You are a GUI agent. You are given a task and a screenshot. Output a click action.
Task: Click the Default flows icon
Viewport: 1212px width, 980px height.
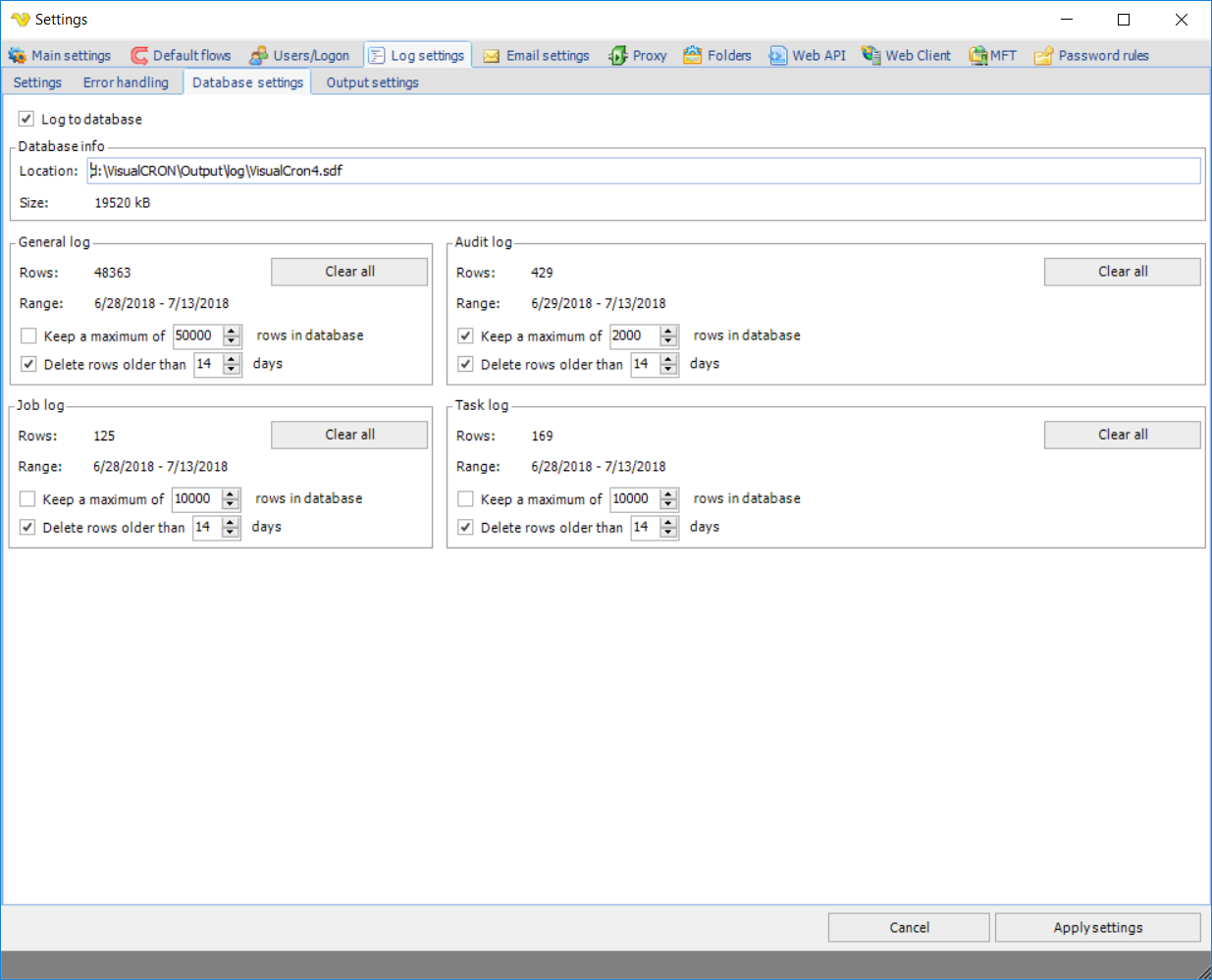click(x=139, y=56)
